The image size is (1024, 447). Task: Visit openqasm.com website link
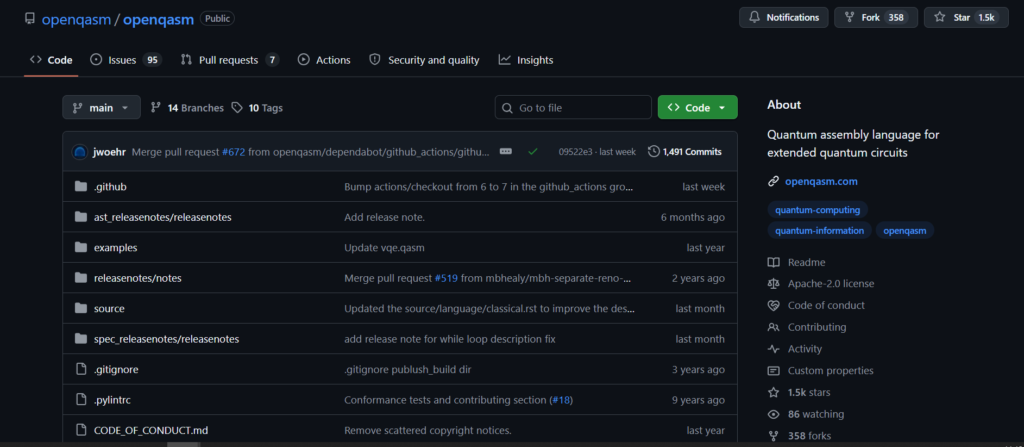coord(821,182)
